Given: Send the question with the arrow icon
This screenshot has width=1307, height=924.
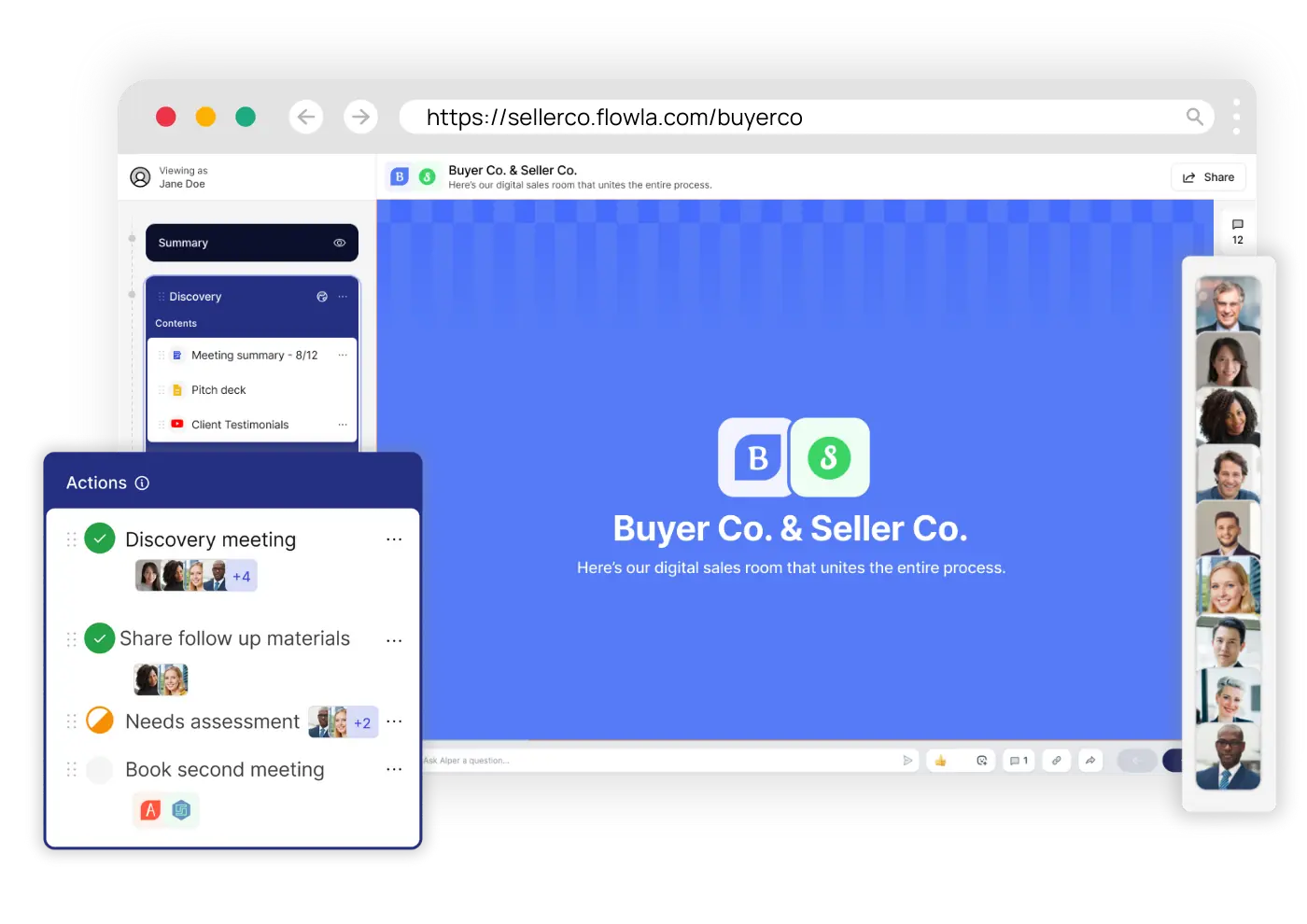Looking at the screenshot, I should (907, 761).
